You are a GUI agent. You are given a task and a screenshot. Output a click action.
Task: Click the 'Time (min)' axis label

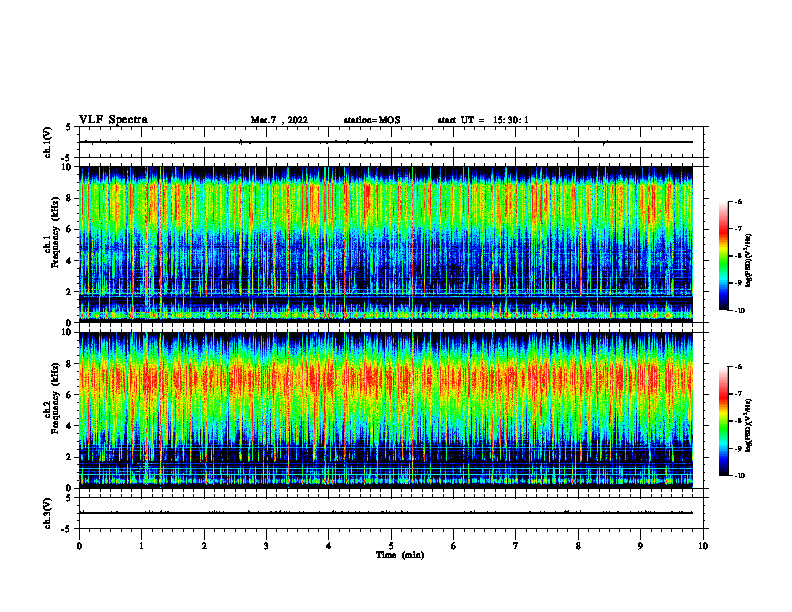(x=400, y=555)
